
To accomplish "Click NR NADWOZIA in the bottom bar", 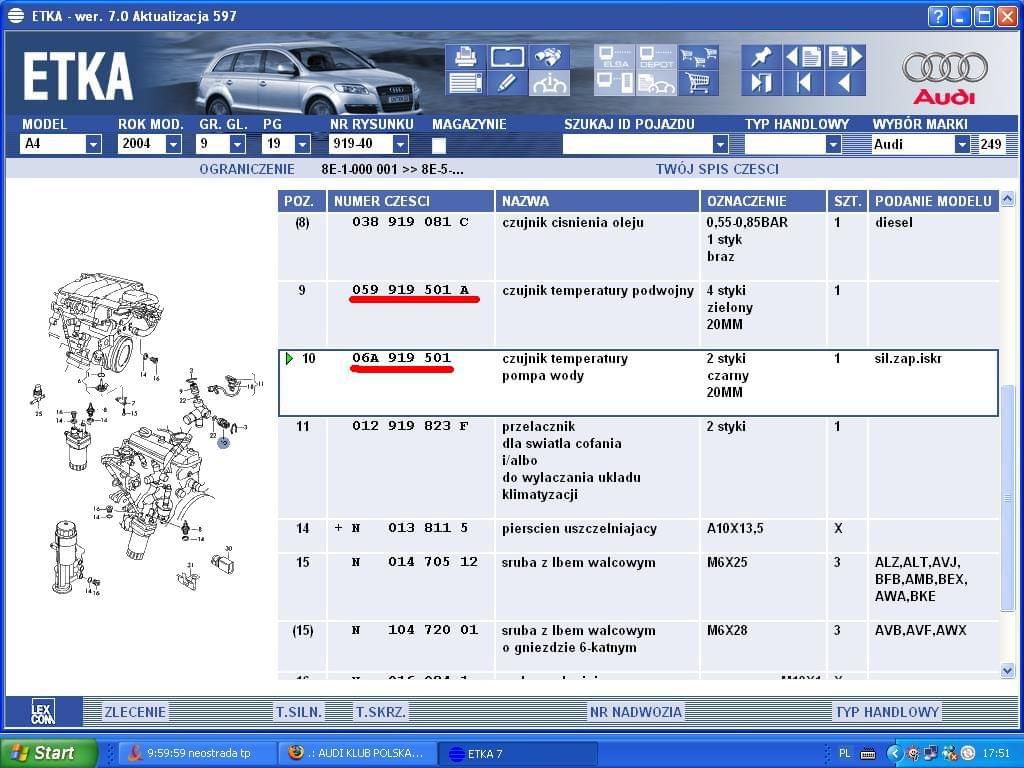I will pyautogui.click(x=635, y=712).
